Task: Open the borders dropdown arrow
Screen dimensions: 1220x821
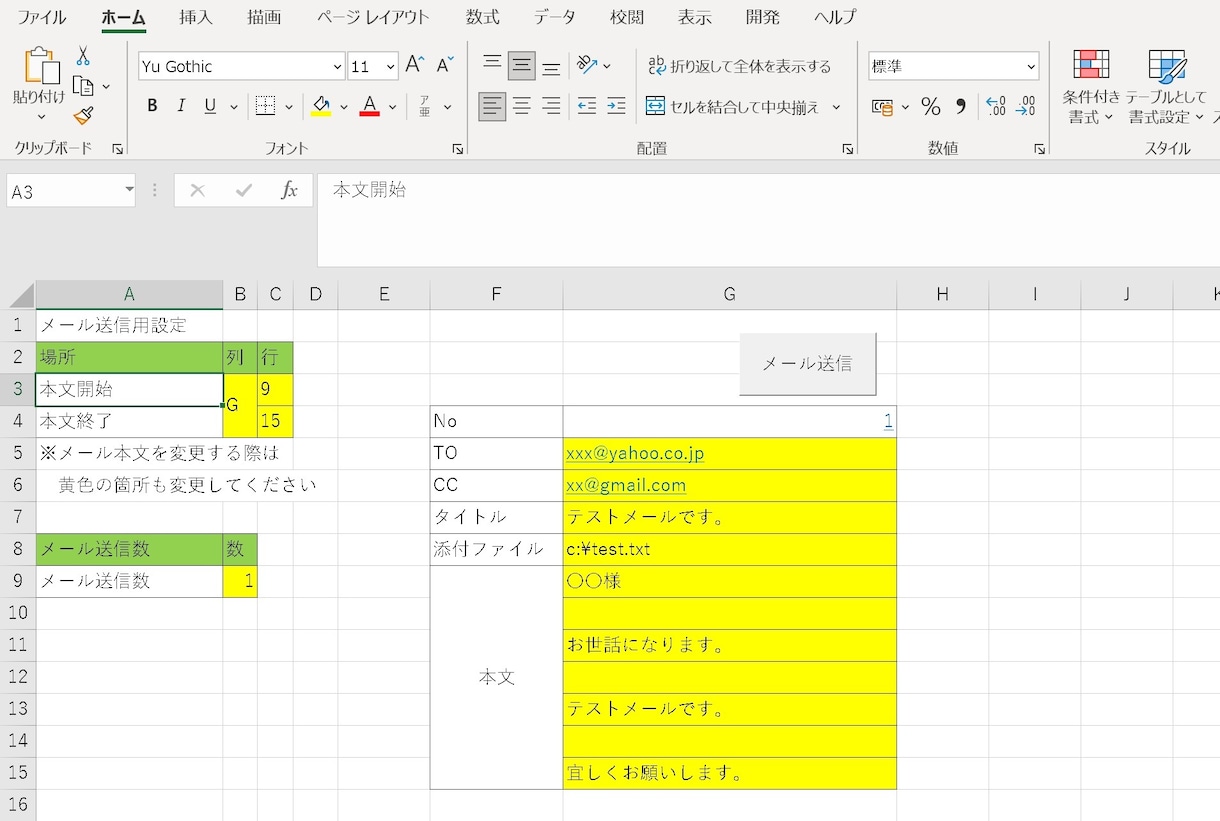Action: [289, 106]
